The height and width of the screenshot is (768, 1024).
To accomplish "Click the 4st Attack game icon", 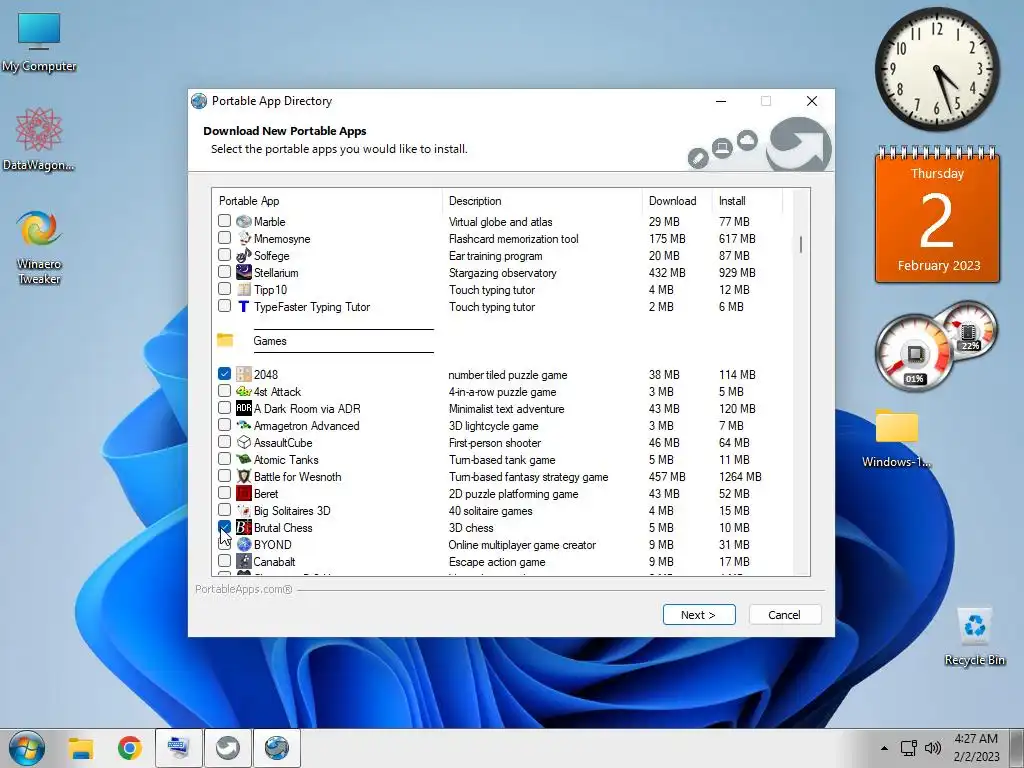I will point(244,391).
